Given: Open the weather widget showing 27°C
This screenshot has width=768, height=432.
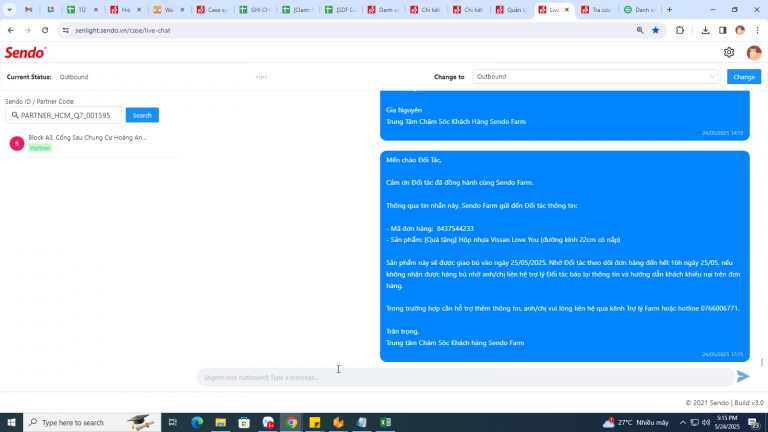Looking at the screenshot, I should click(636, 422).
